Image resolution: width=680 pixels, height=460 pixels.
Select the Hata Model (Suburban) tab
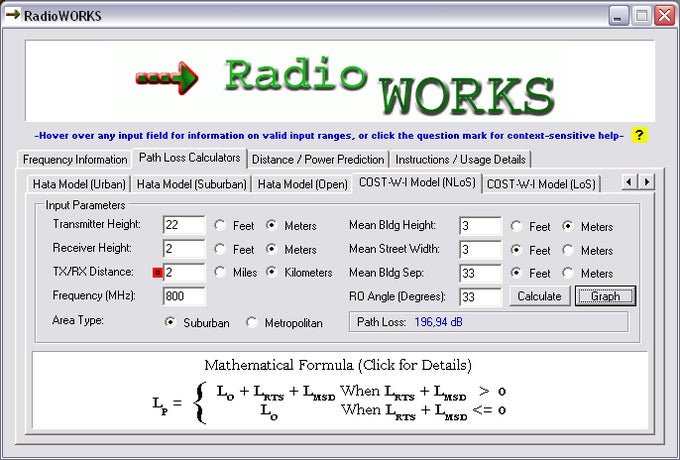point(191,184)
